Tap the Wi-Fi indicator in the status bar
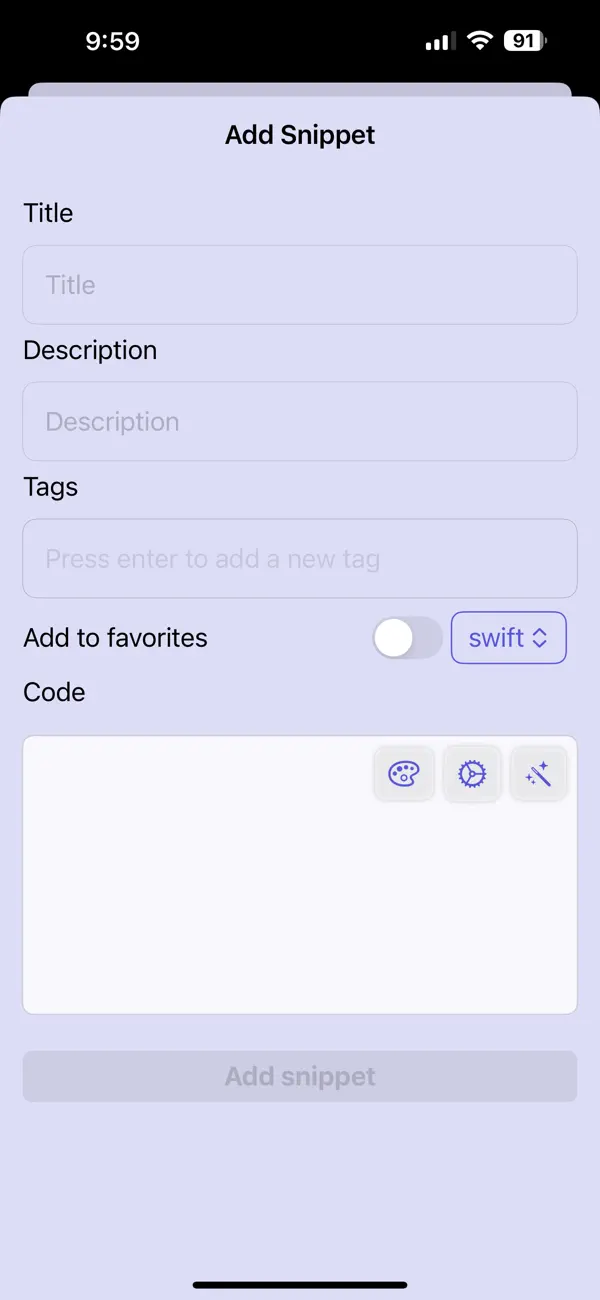Screen dimensions: 600x1300 (x=479, y=40)
